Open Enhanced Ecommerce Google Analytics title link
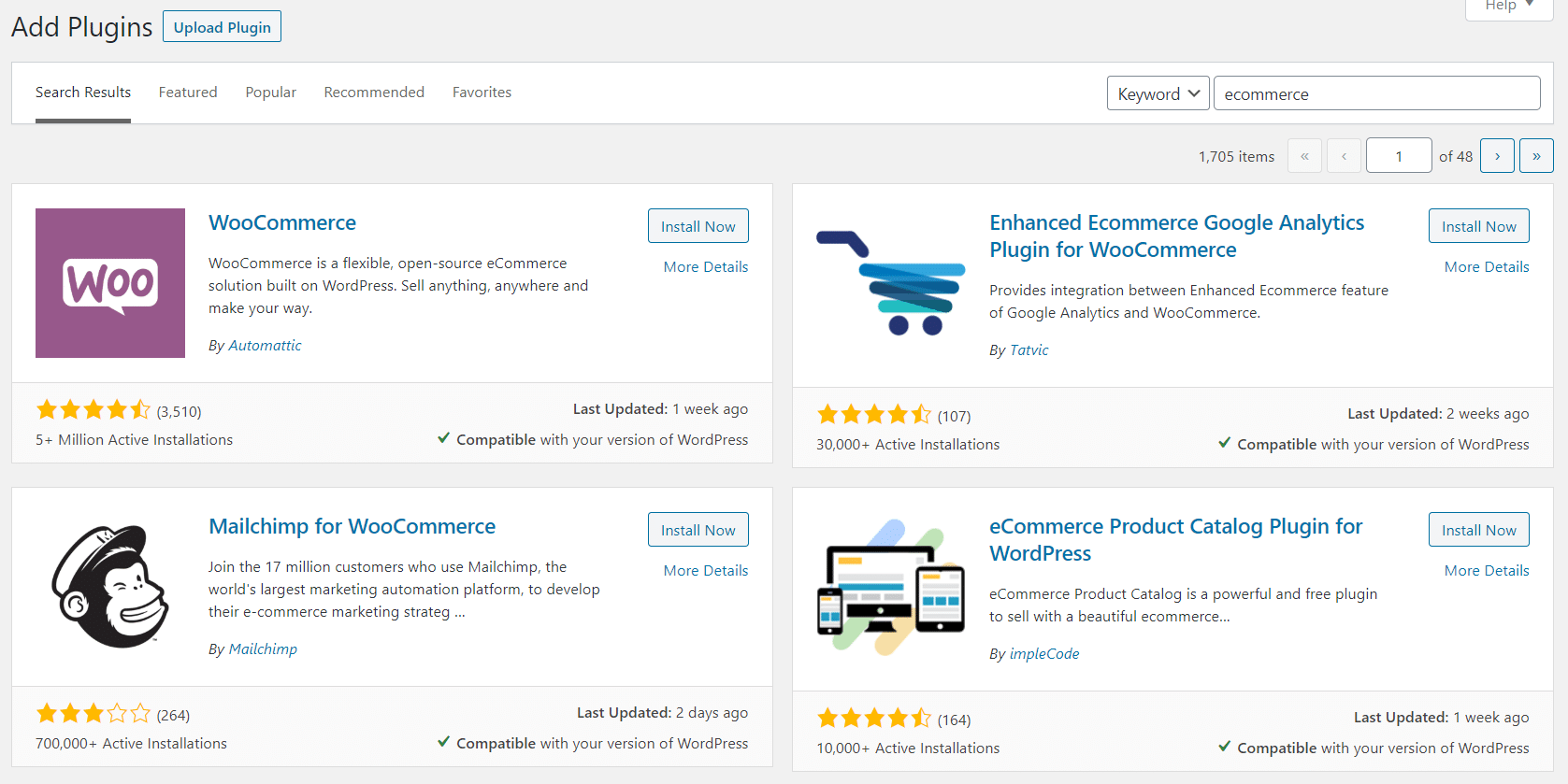This screenshot has height=784, width=1568. coord(1176,236)
